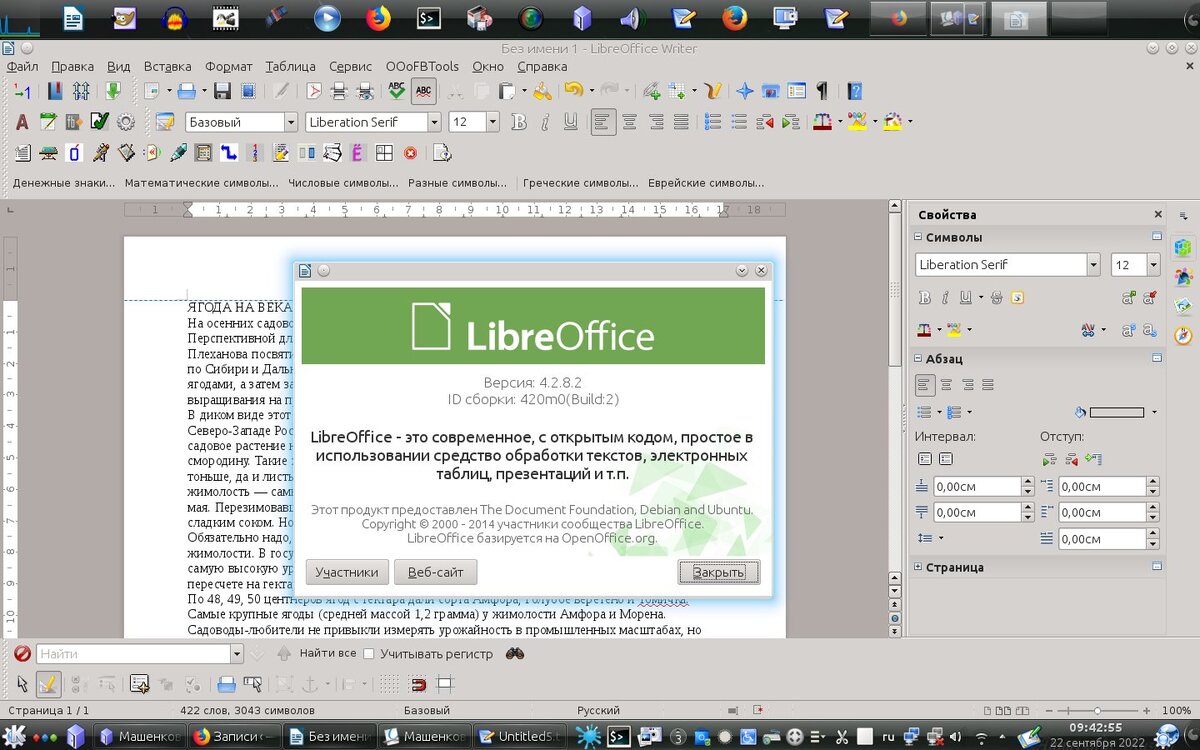Undo last action with yellow arrow
The image size is (1200, 750).
click(572, 91)
